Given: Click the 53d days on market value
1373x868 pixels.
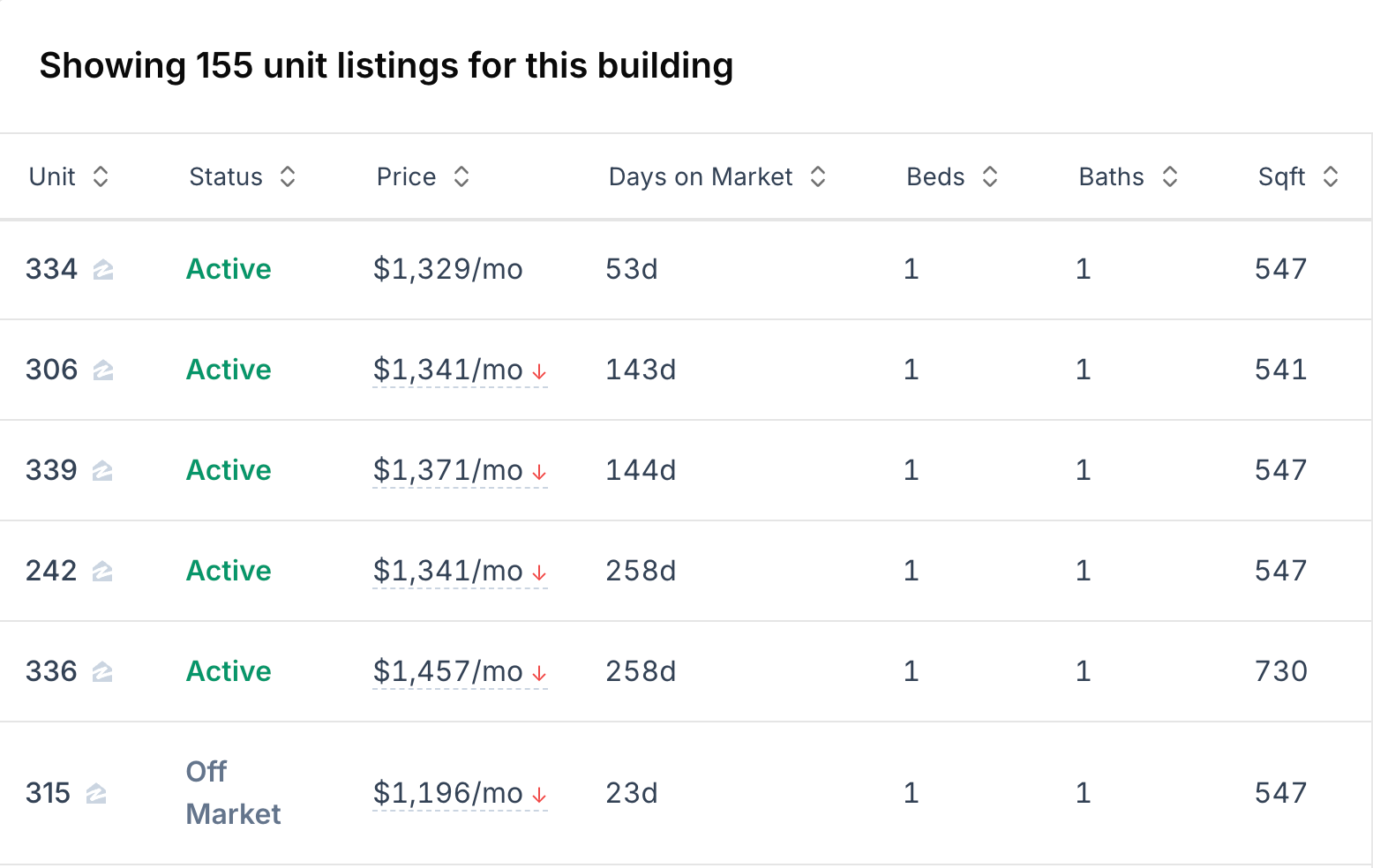Looking at the screenshot, I should click(x=632, y=269).
